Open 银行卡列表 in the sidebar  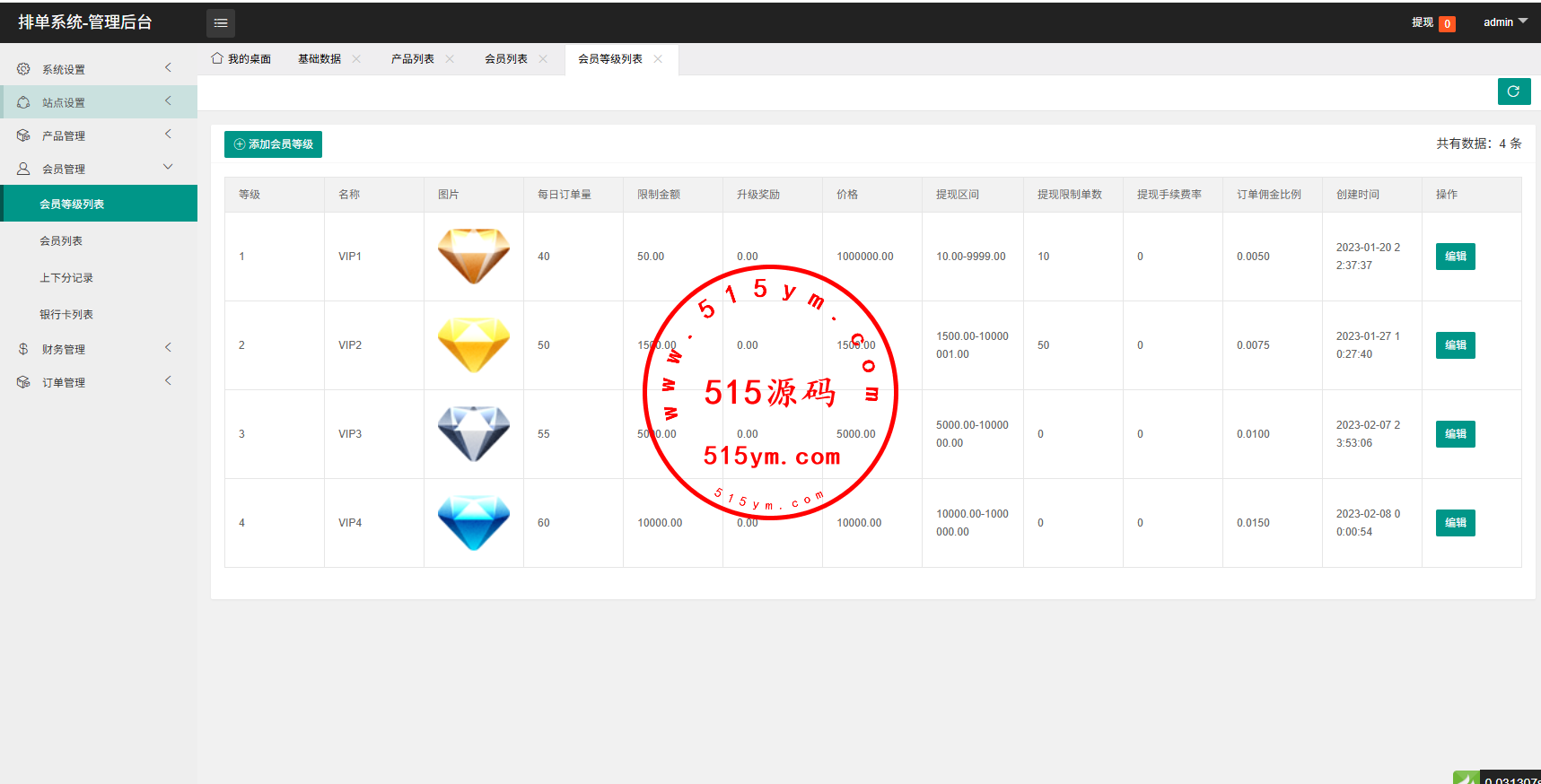tap(66, 315)
